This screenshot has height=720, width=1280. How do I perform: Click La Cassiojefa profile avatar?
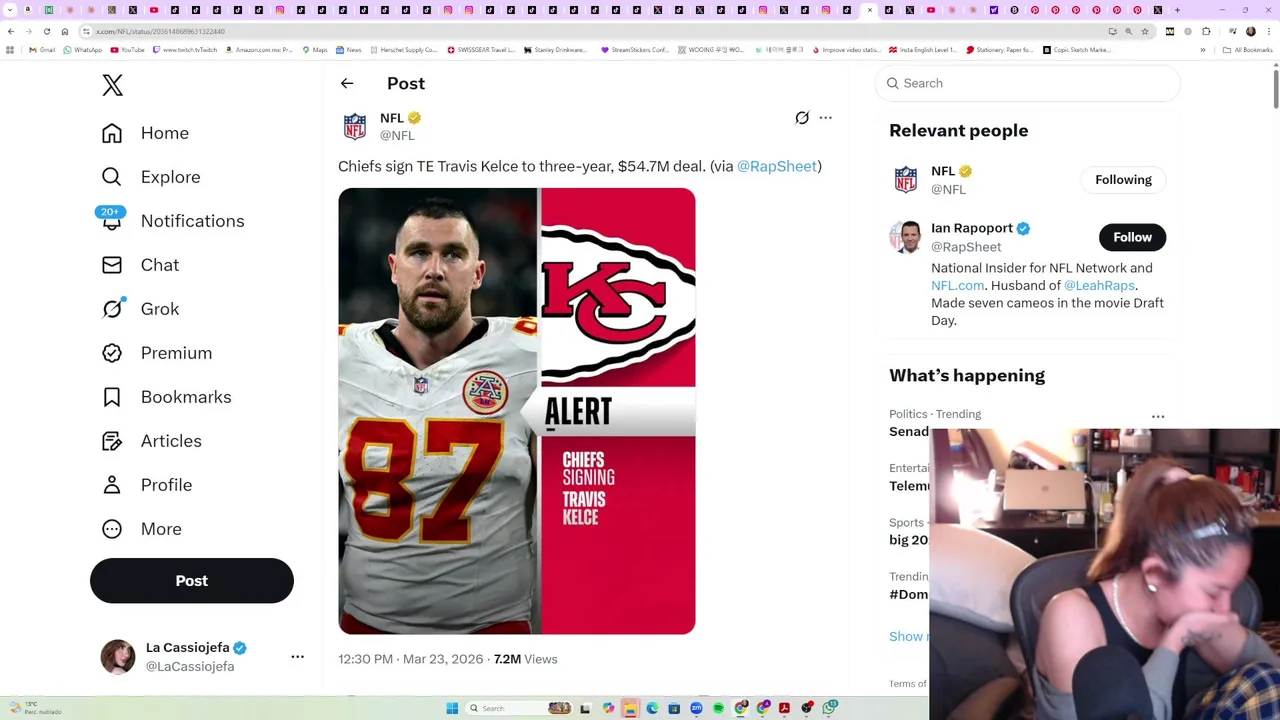pos(118,657)
